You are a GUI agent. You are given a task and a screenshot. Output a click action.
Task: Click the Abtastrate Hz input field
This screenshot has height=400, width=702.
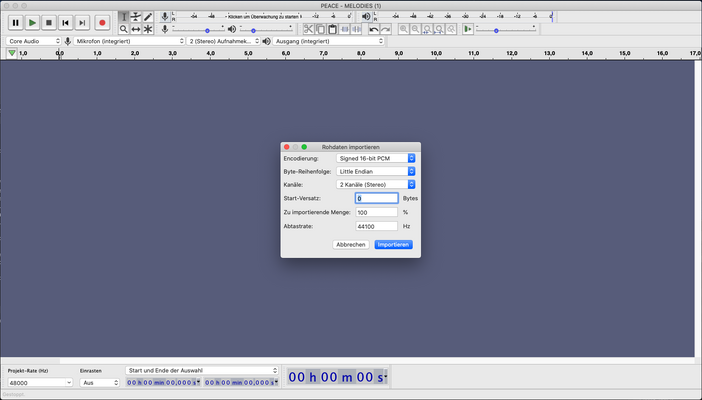click(377, 227)
